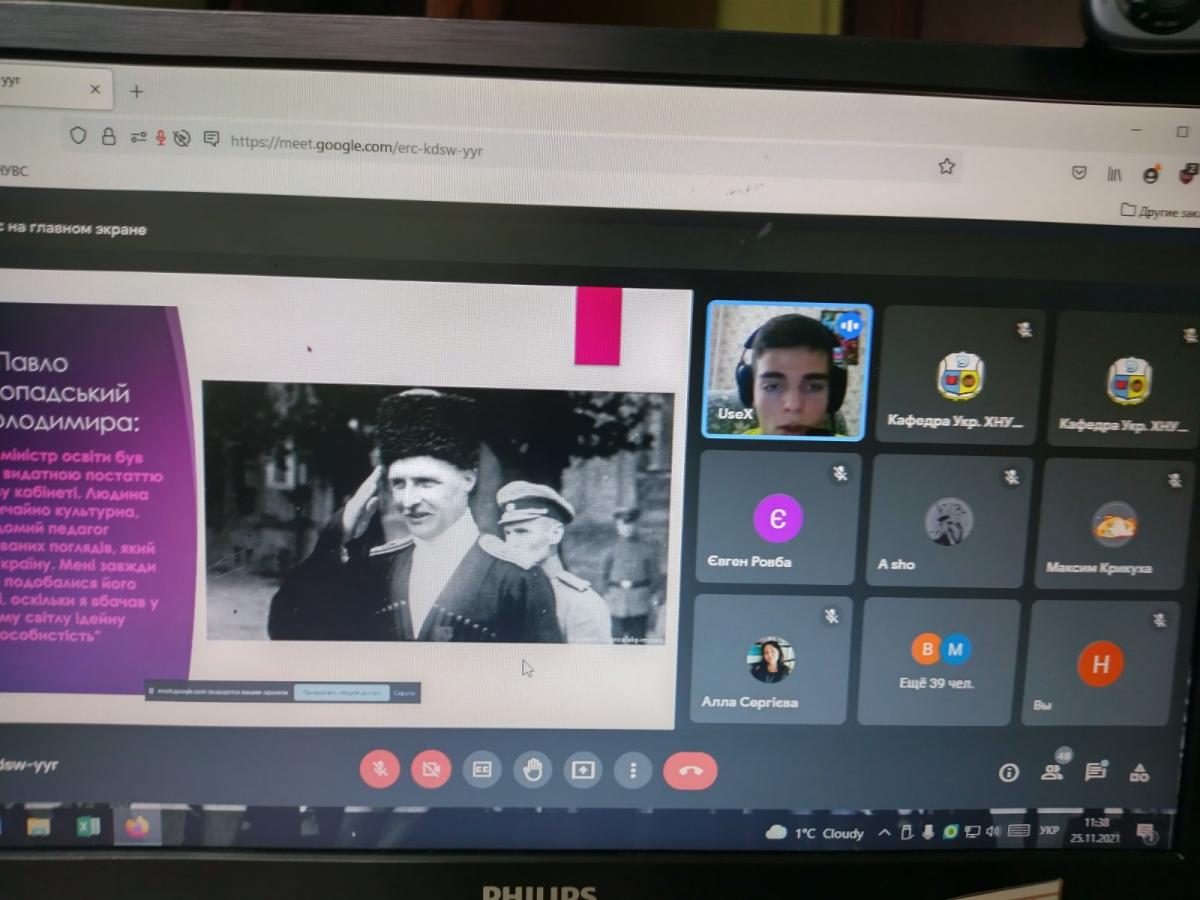Open other bookmarks folder
The height and width of the screenshot is (900, 1200).
[1159, 211]
